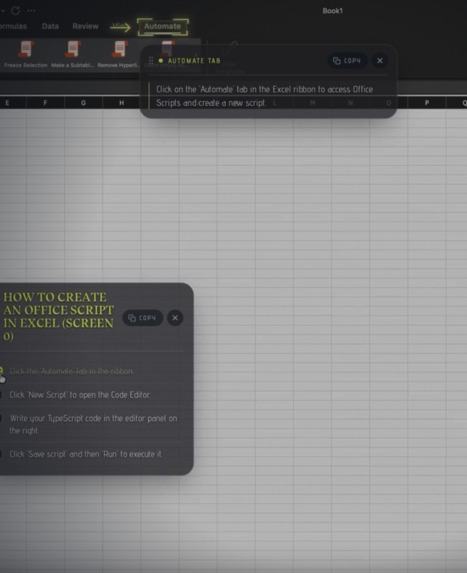Select column H header

122,103
